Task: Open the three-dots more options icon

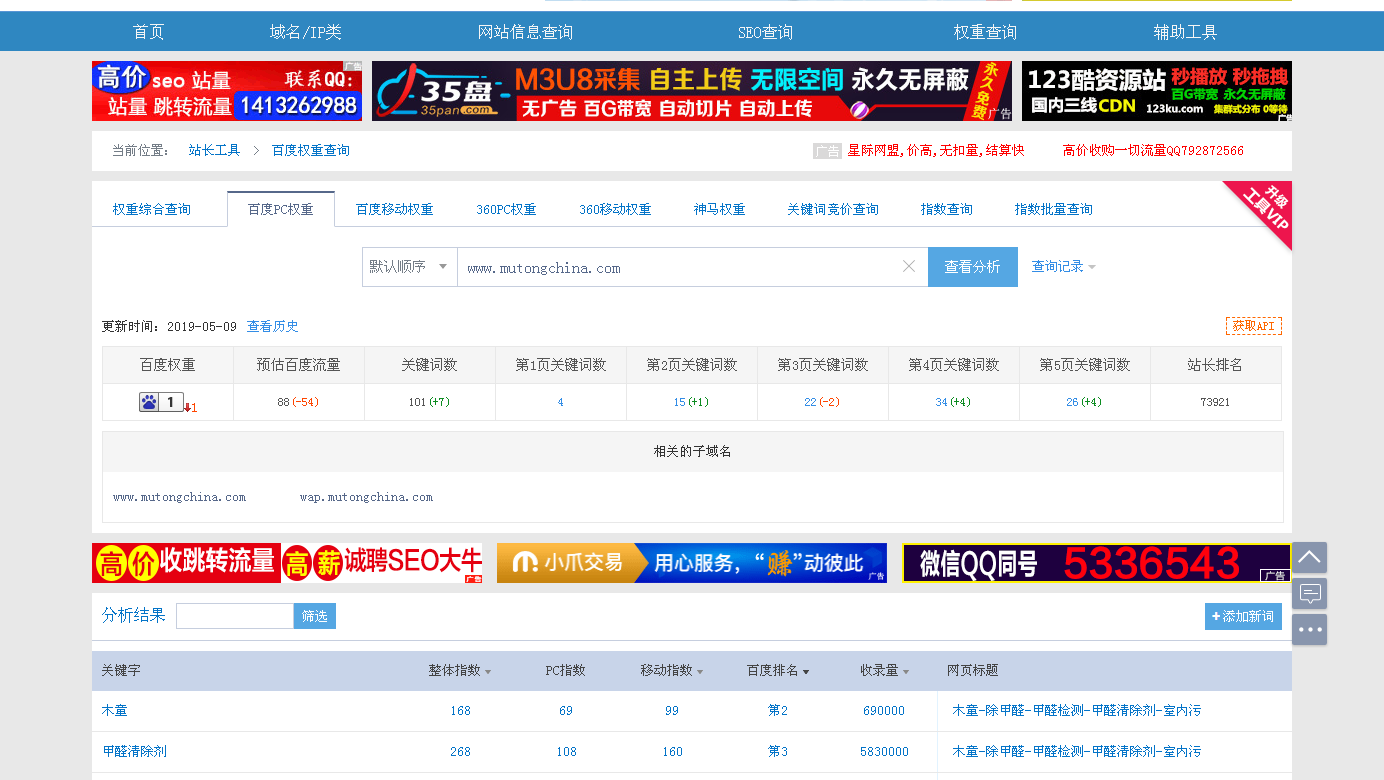Action: pos(1310,630)
